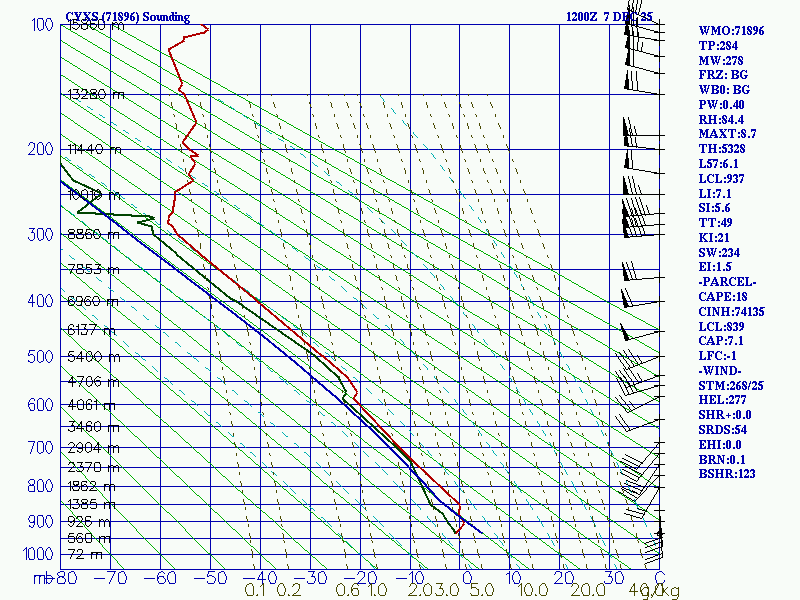
Task: Click the BRN:0.1 value
Action: [x=721, y=459]
